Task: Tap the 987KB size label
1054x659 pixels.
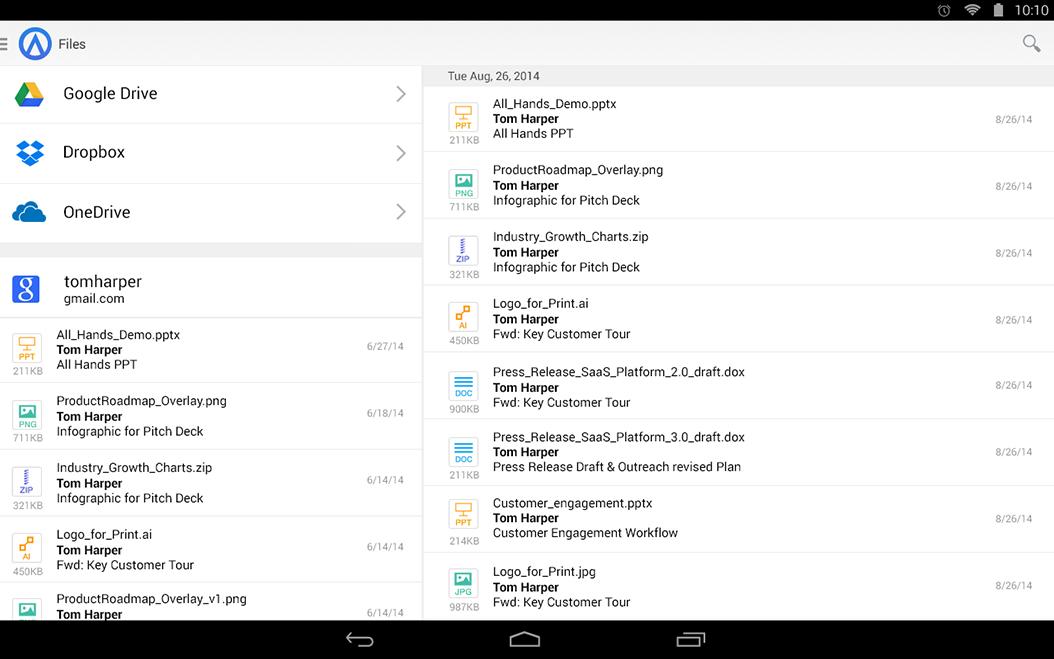Action: 464,607
